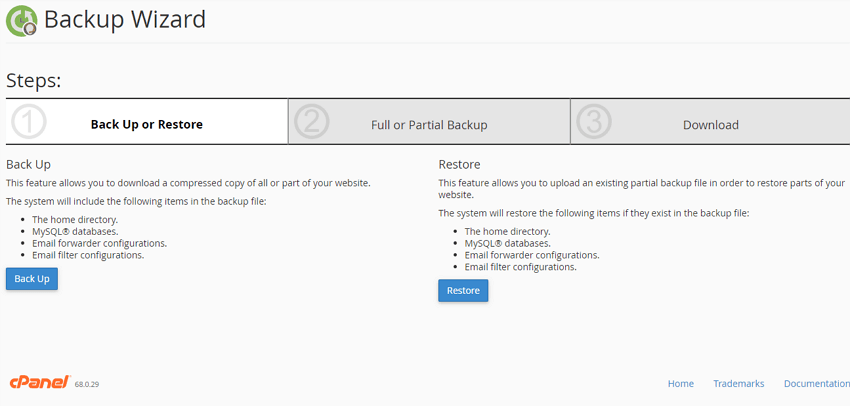
Task: Click the Steps: heading
Action: [x=34, y=81]
